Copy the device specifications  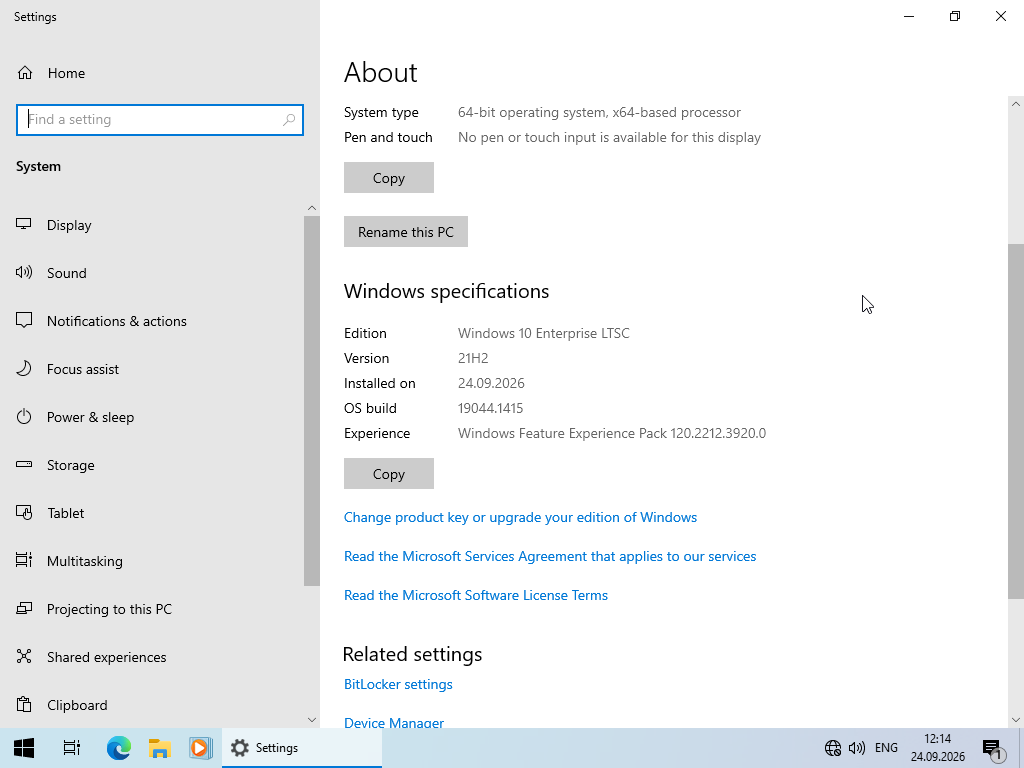389,178
